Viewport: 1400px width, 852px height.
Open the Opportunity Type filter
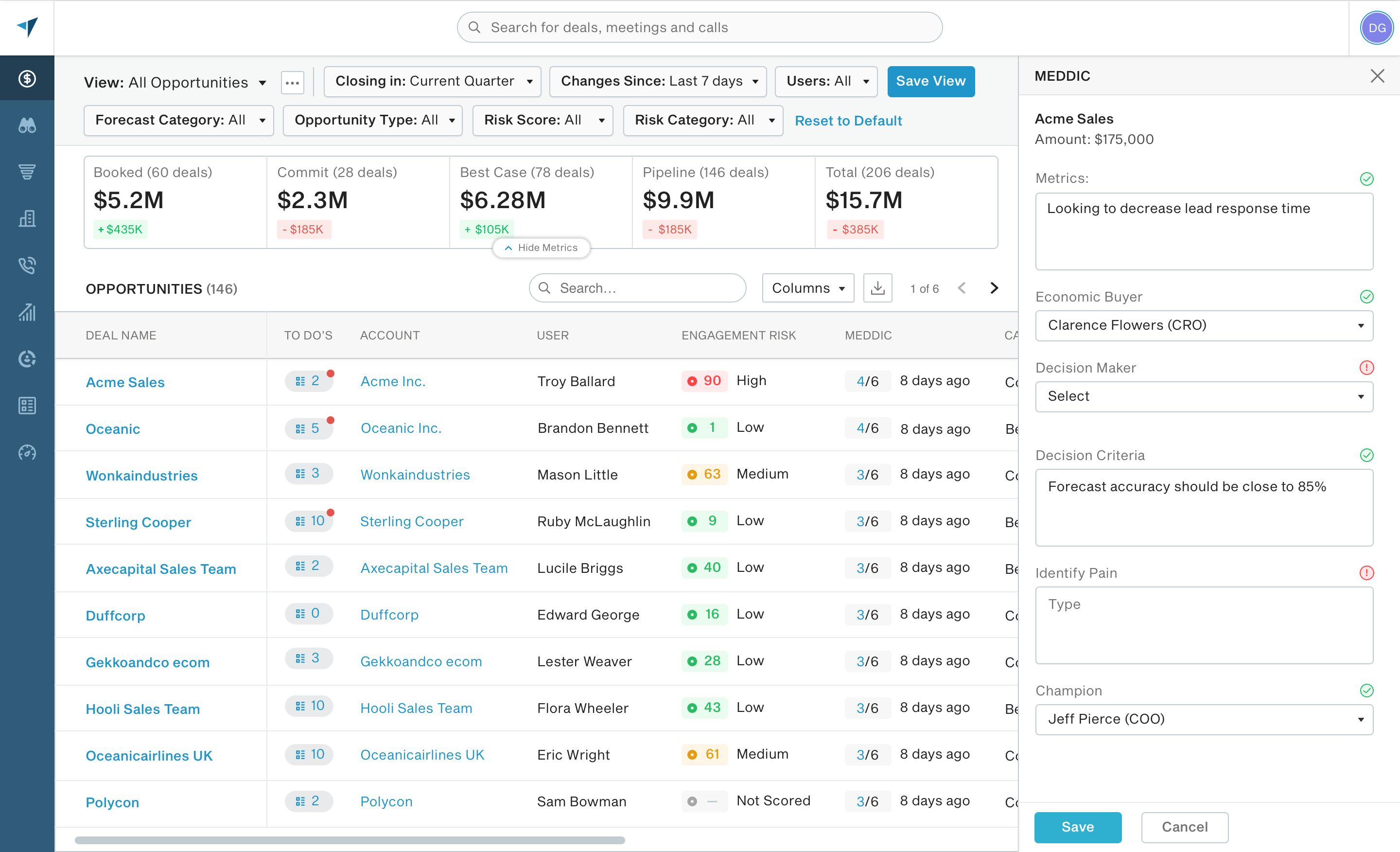(x=372, y=120)
